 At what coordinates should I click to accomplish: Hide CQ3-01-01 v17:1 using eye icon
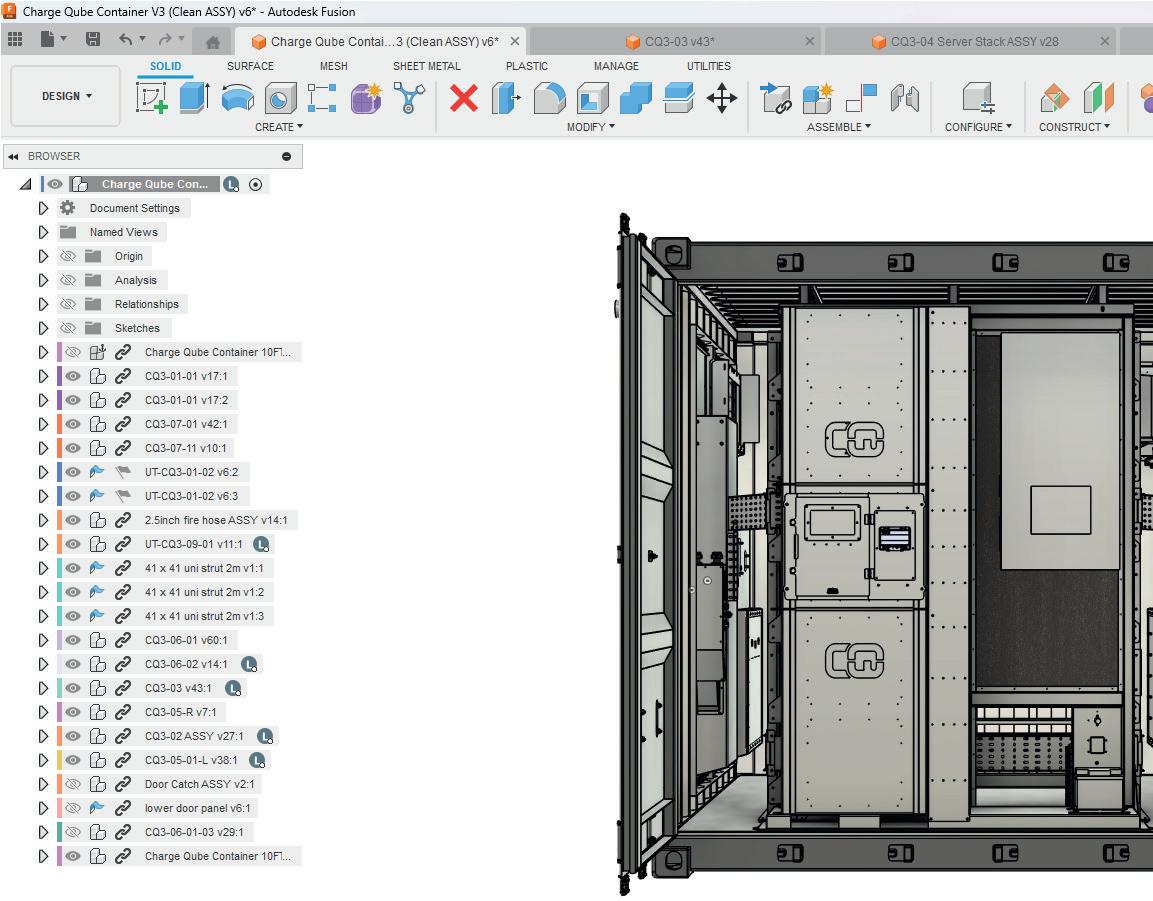click(73, 376)
